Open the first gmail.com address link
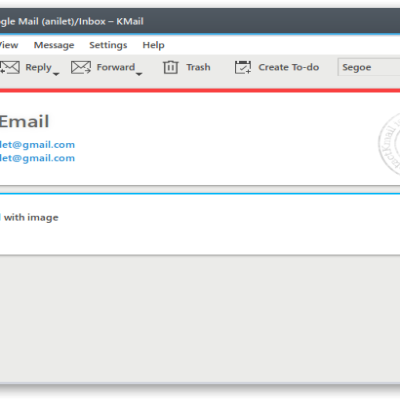 (37, 145)
